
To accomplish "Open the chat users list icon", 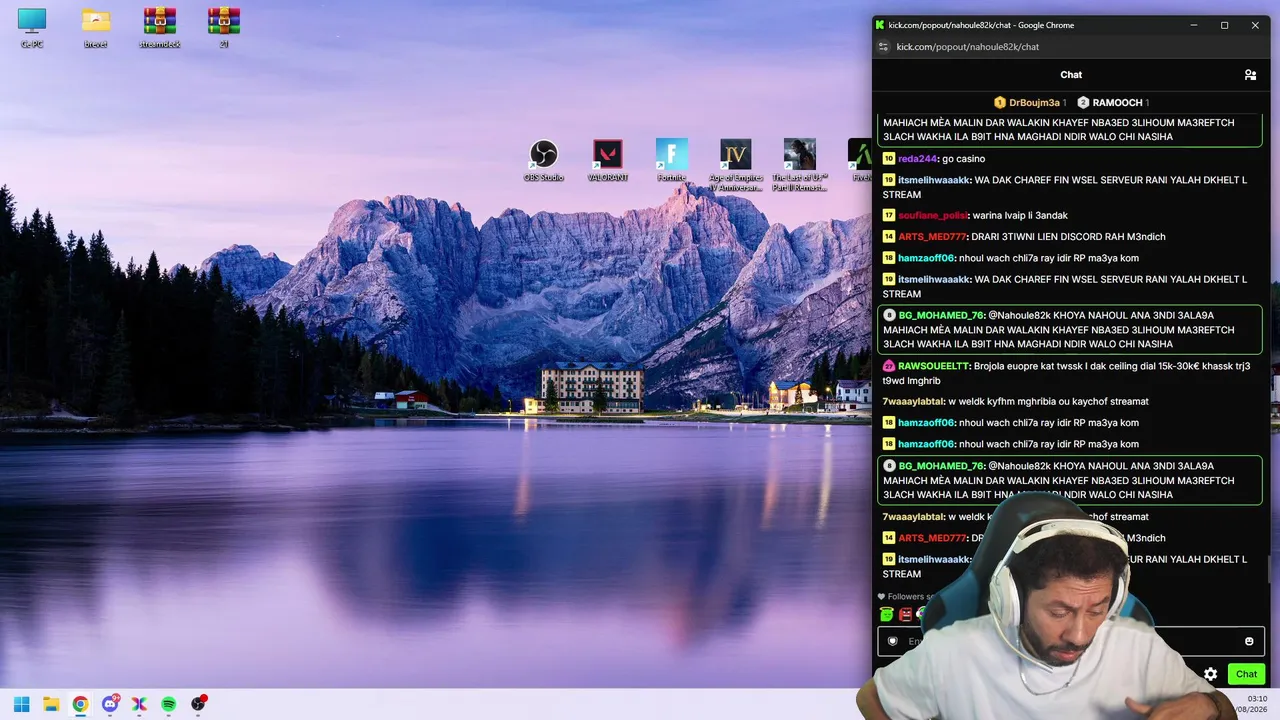I will click(x=1250, y=75).
